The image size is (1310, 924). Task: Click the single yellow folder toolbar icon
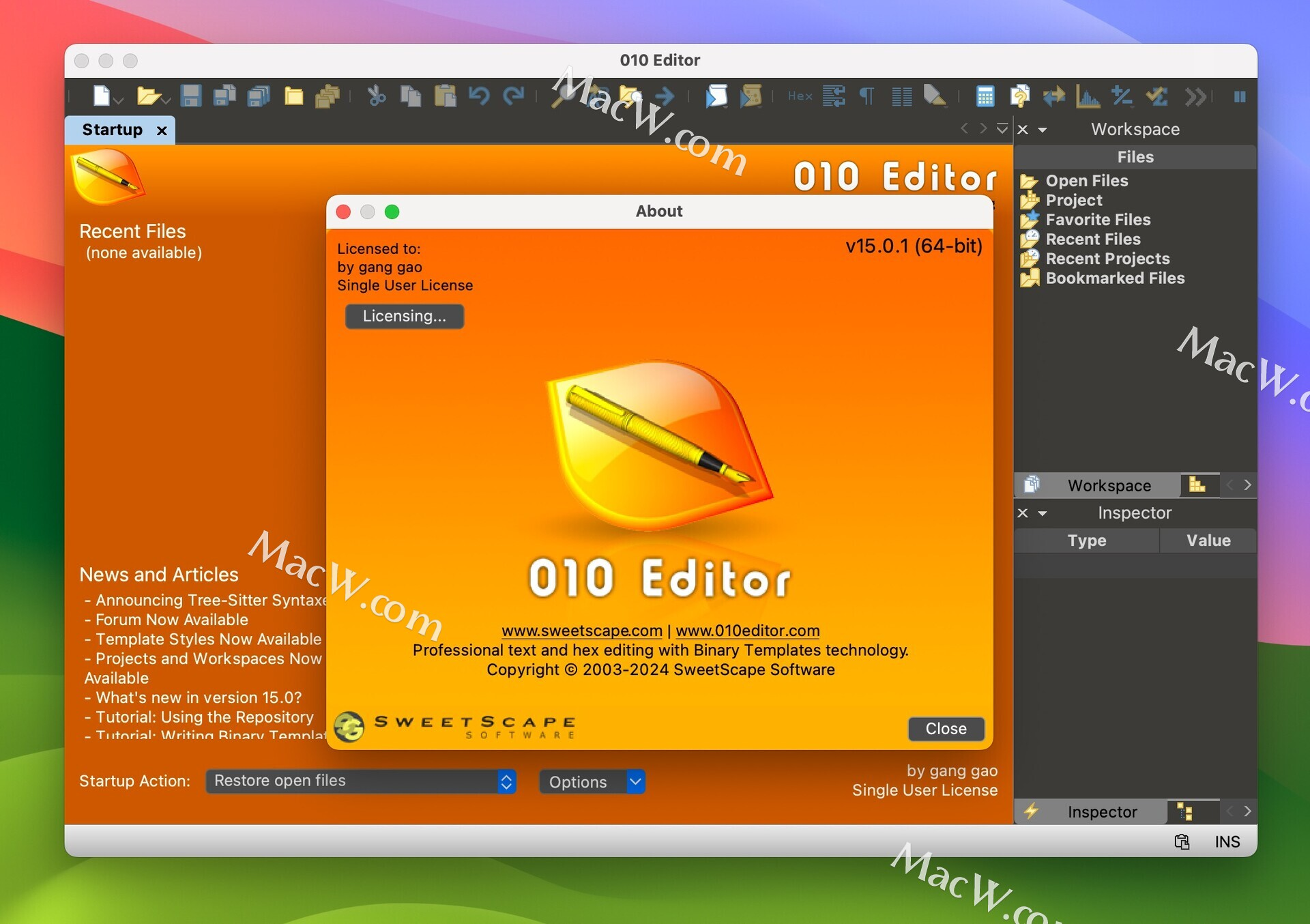click(x=294, y=96)
